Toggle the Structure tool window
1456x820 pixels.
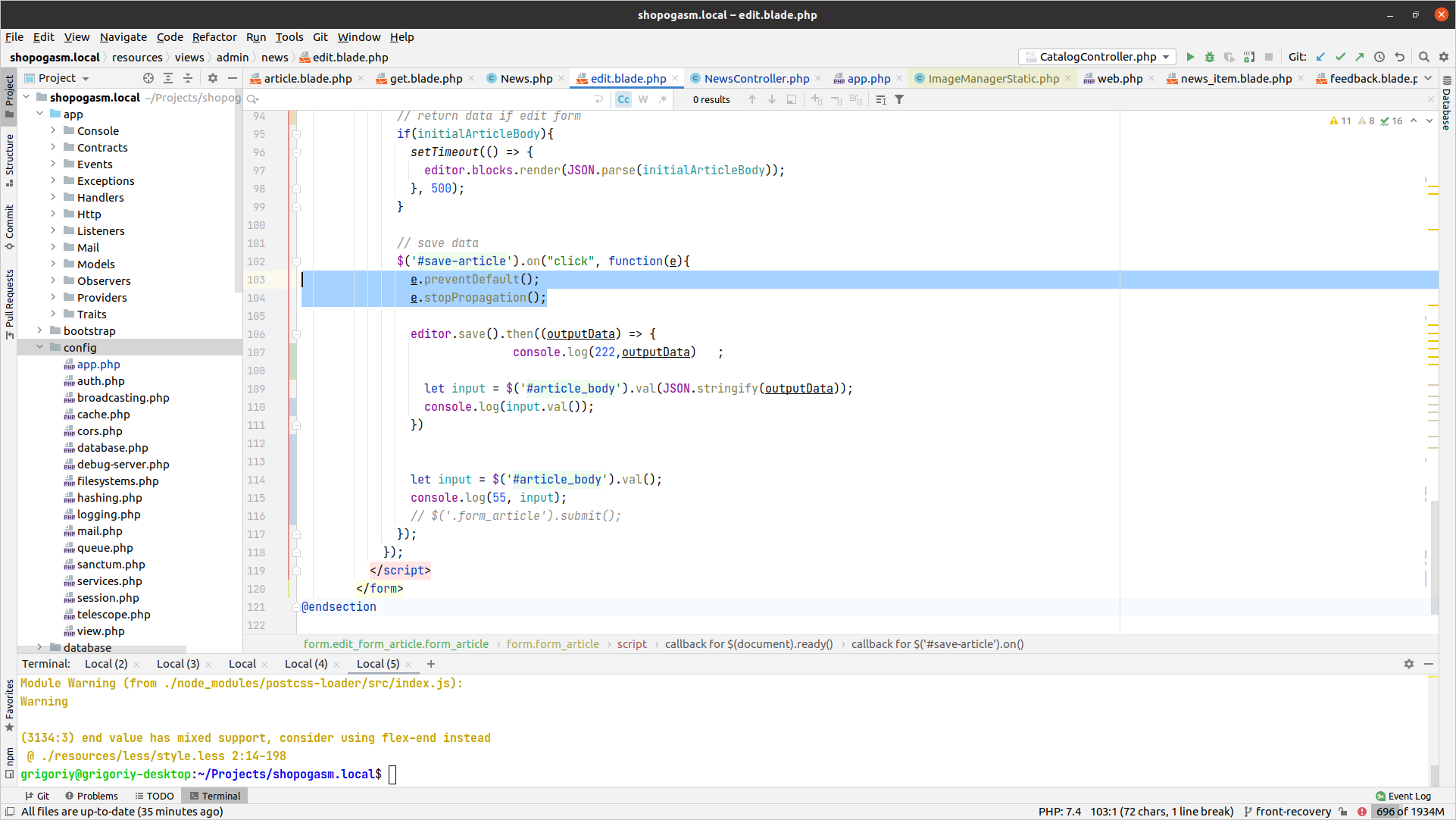click(x=9, y=160)
